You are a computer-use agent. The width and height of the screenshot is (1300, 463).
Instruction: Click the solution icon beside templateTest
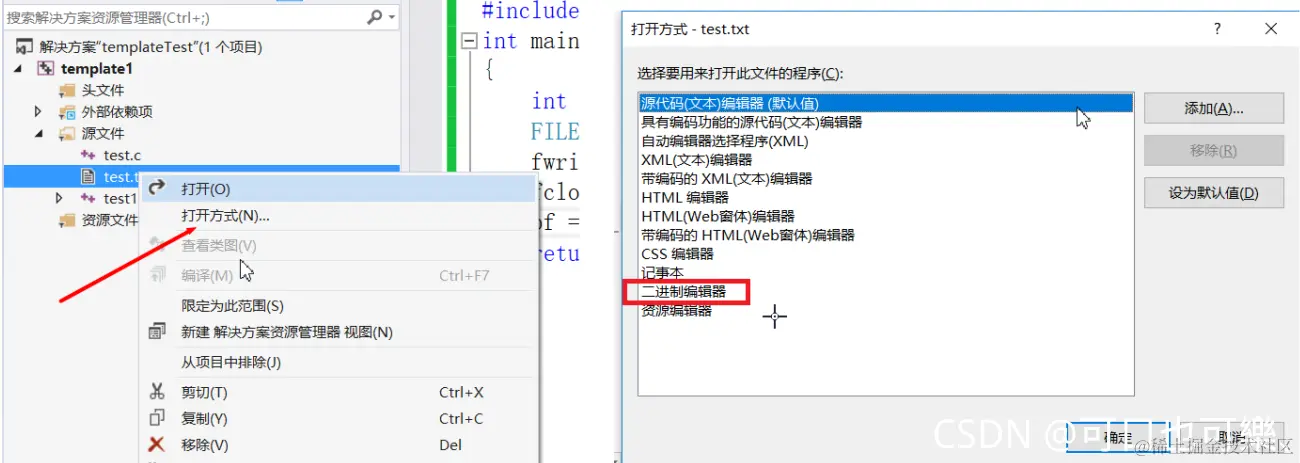(25, 47)
